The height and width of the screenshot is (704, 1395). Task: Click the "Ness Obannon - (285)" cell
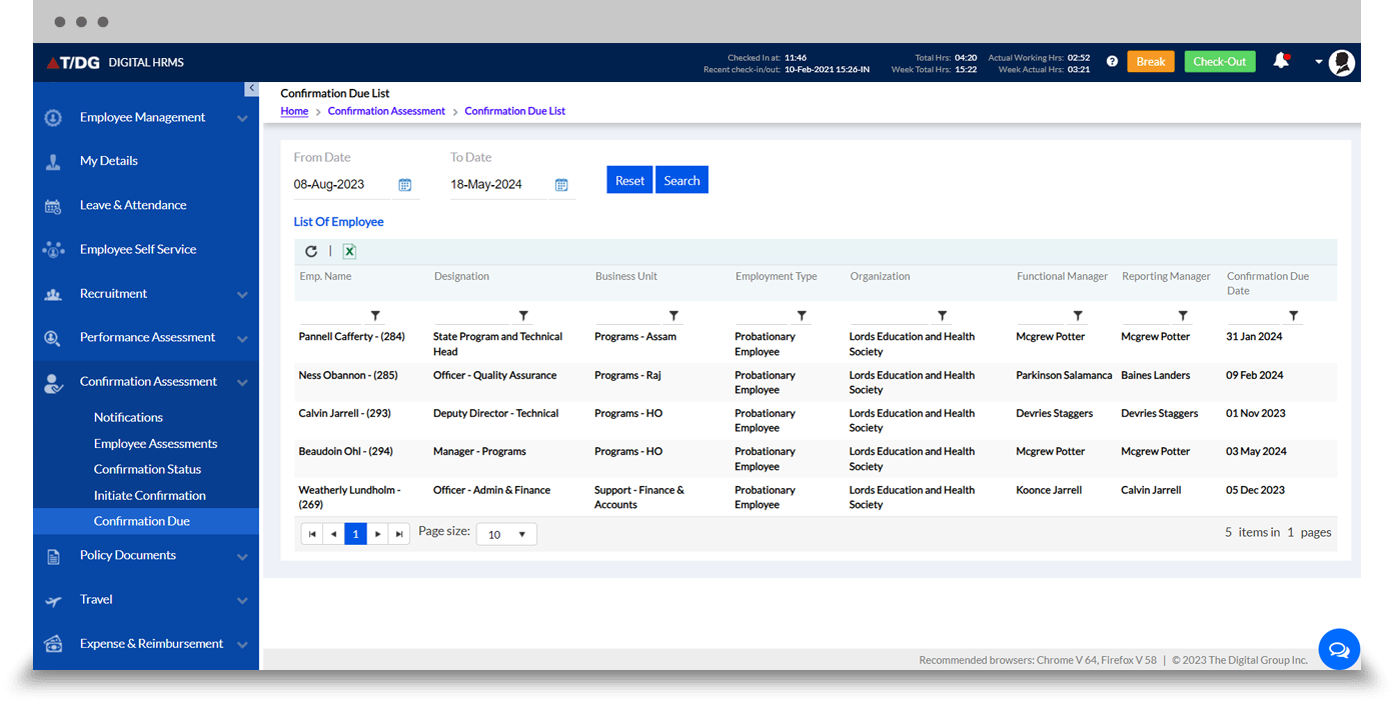pyautogui.click(x=348, y=376)
